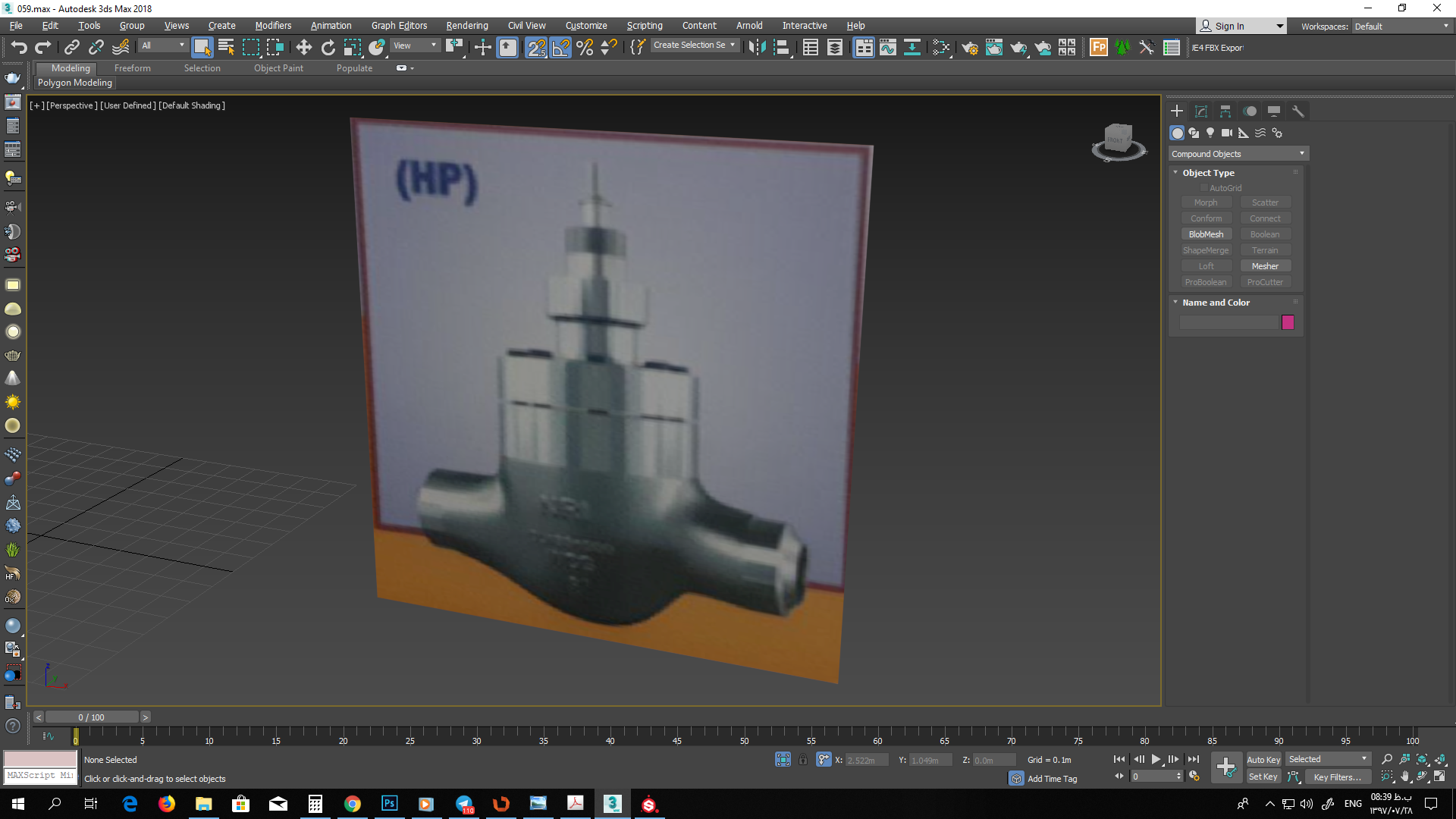Toggle the Angle Snap button
The height and width of the screenshot is (819, 1456).
(560, 48)
